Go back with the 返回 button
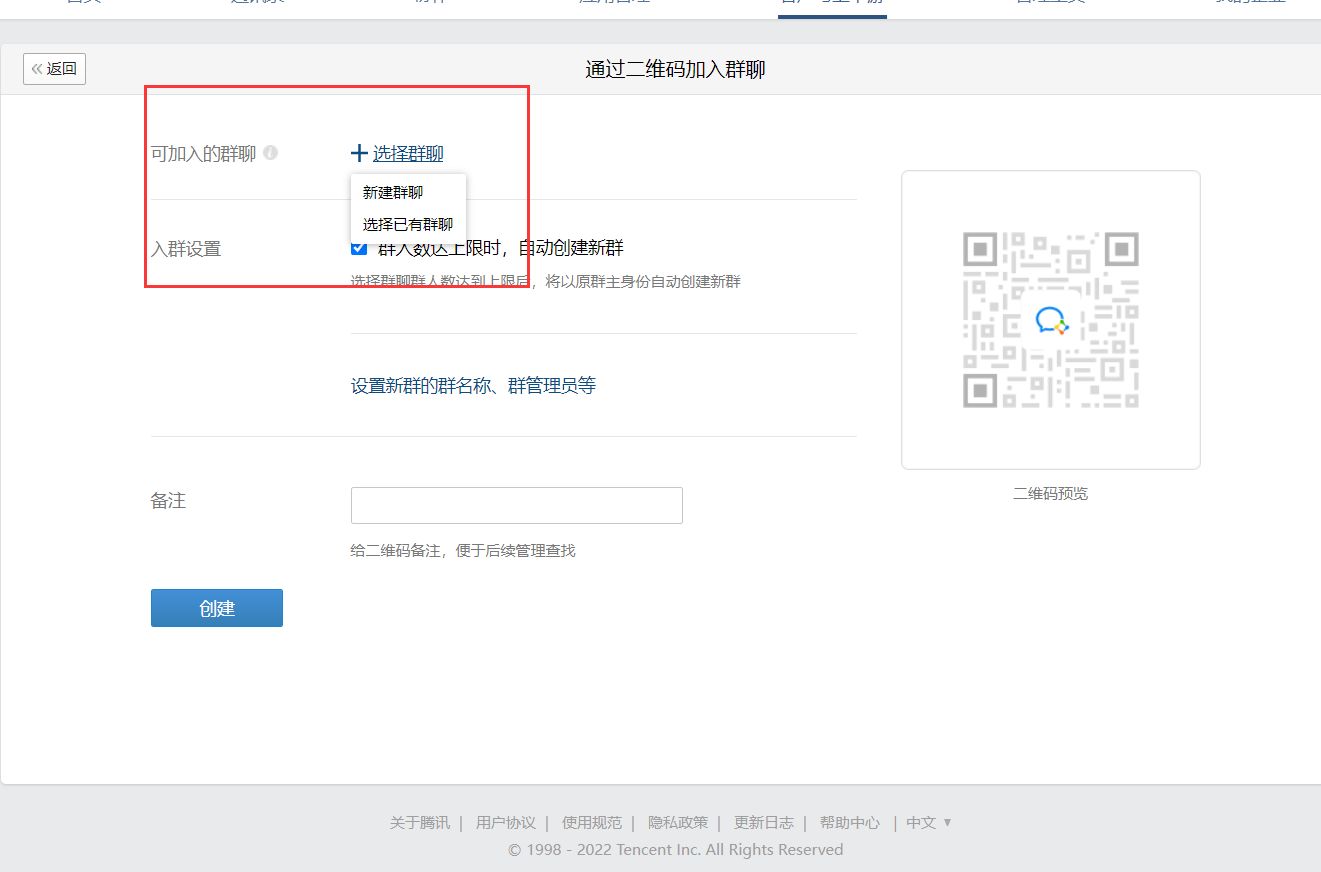Screen dimensions: 1321x872 tap(54, 69)
